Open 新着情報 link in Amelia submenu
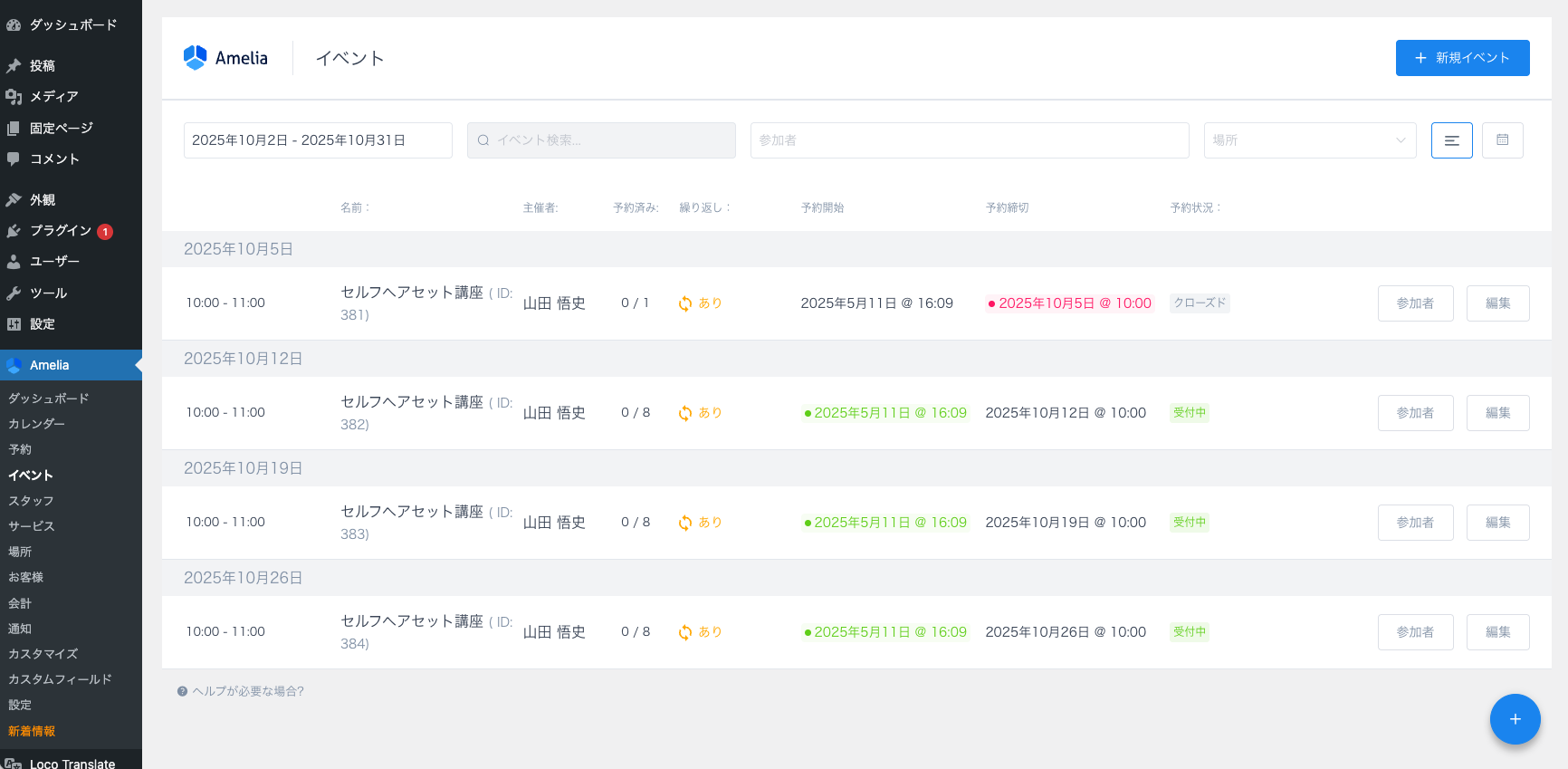 point(32,731)
